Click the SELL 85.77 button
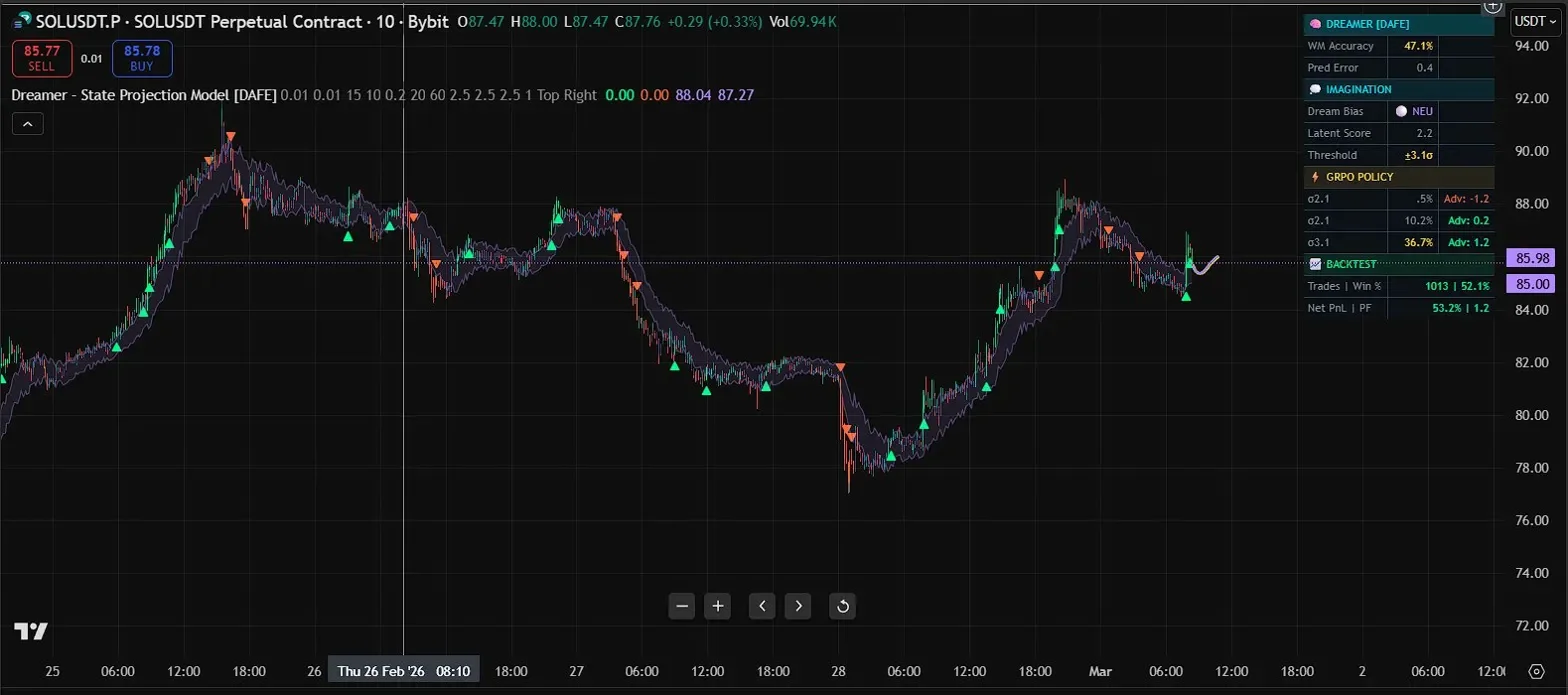Viewport: 1568px width, 695px height. pyautogui.click(x=42, y=58)
